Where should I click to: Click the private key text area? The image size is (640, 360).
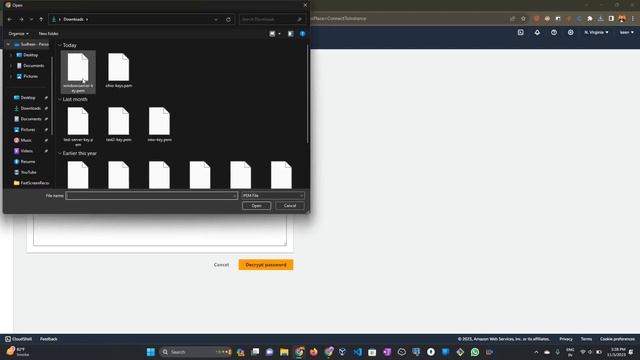coord(160,230)
